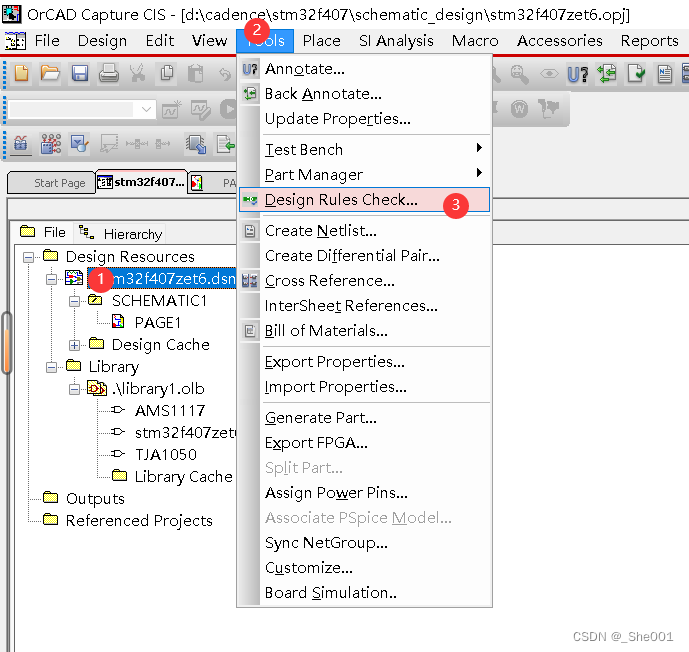Click the Undo arrow icon

225,74
